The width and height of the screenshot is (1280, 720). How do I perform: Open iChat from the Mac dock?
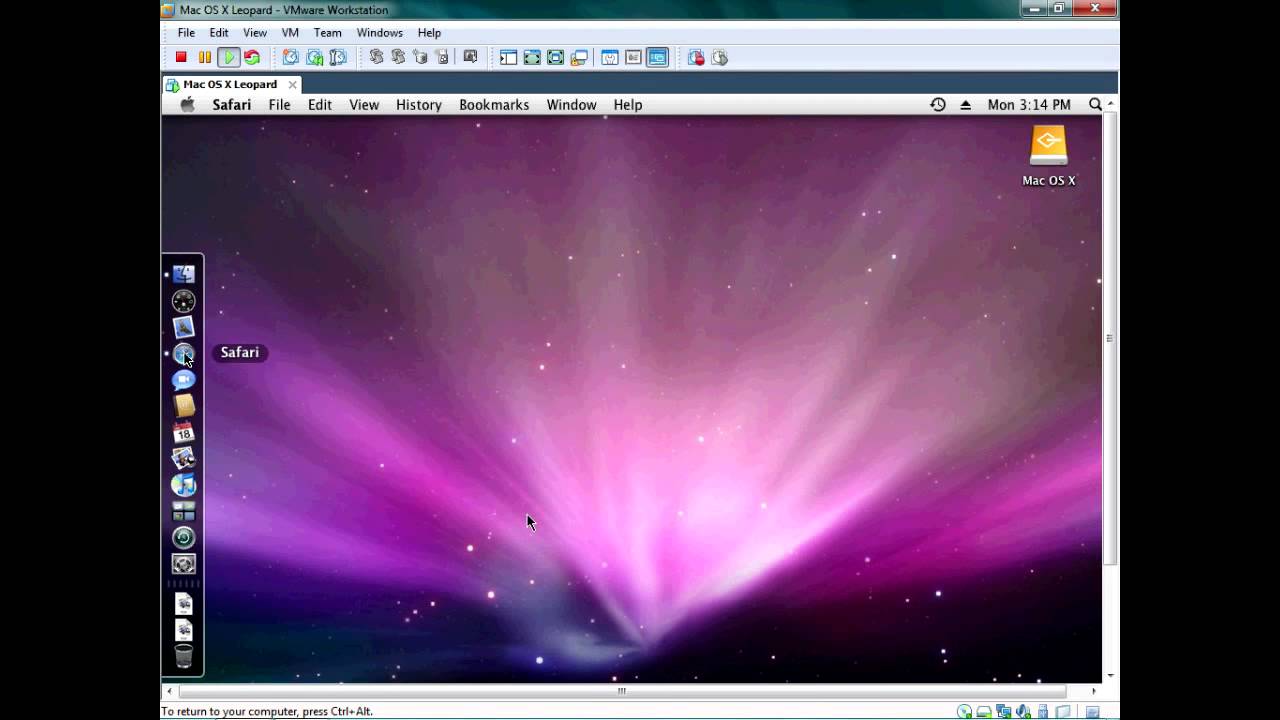click(x=183, y=380)
